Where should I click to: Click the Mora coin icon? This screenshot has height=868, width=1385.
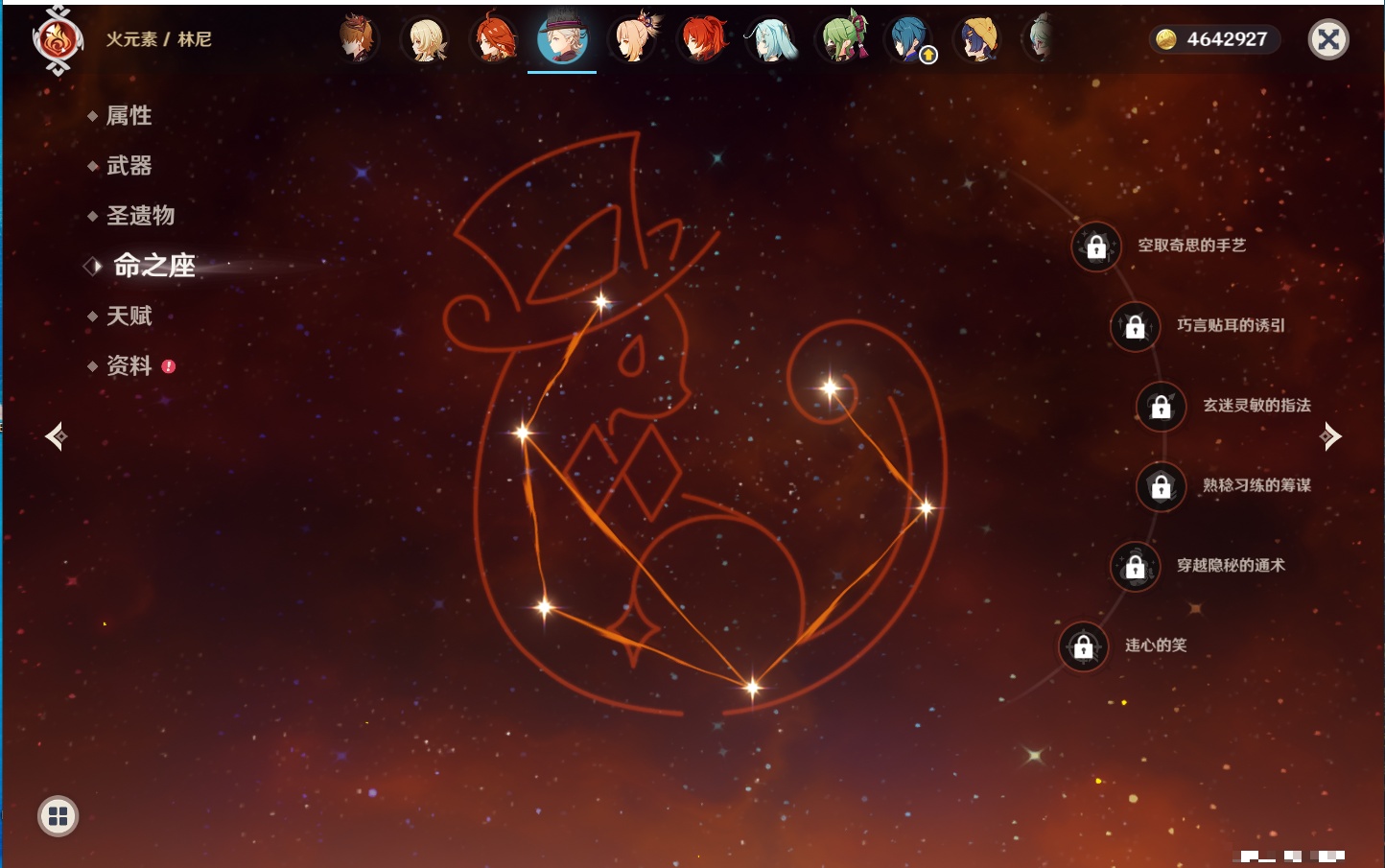pos(1166,39)
